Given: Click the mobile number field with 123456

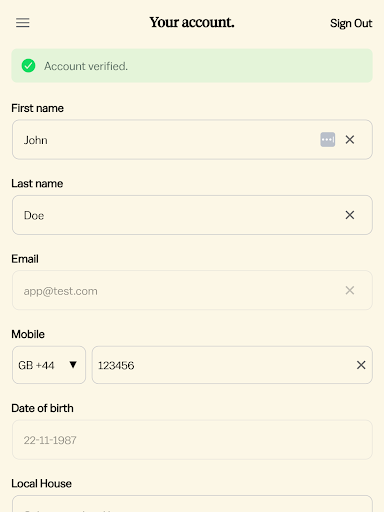Looking at the screenshot, I should 232,365.
